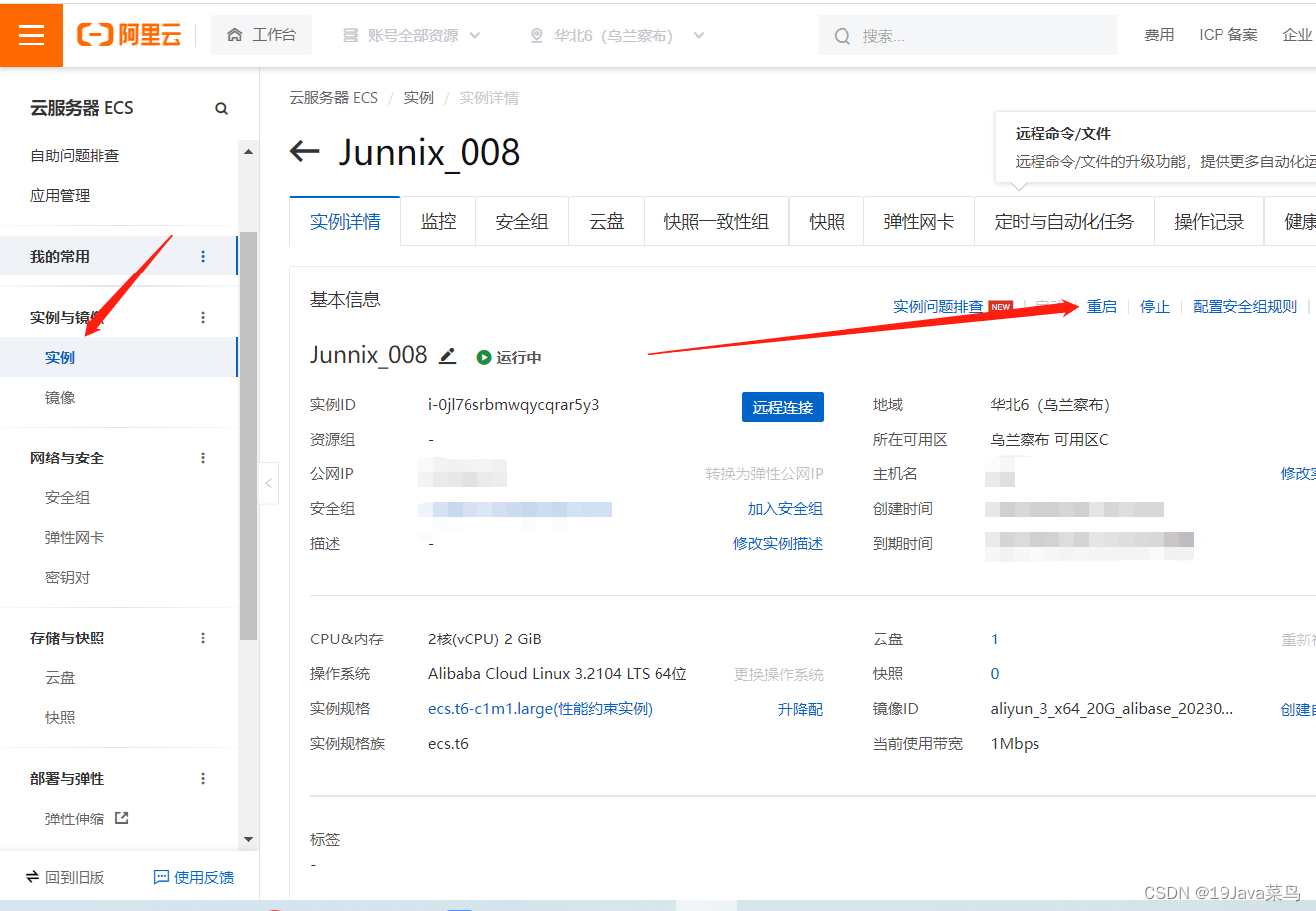The height and width of the screenshot is (911, 1316).
Task: Click 配置安全组规则 link
Action: (x=1245, y=306)
